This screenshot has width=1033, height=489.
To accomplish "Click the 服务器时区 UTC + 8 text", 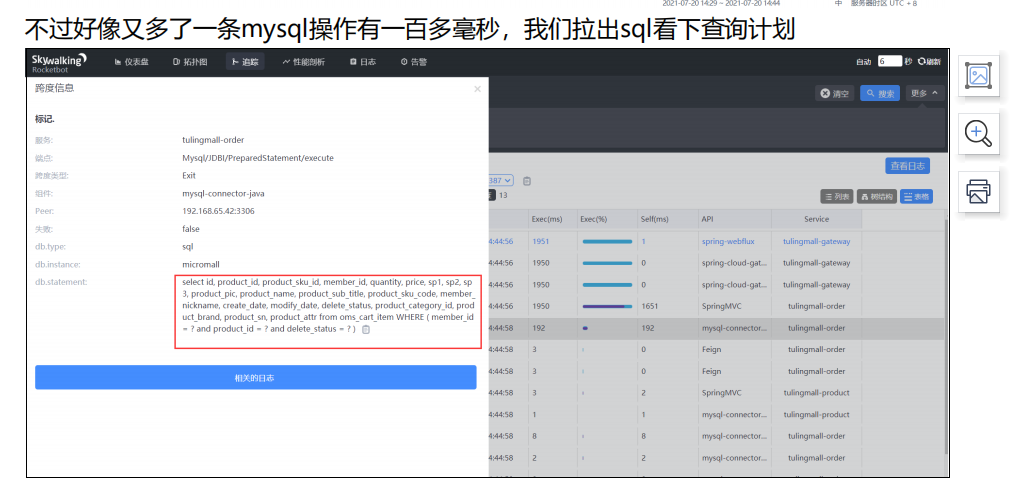I will coord(883,3).
